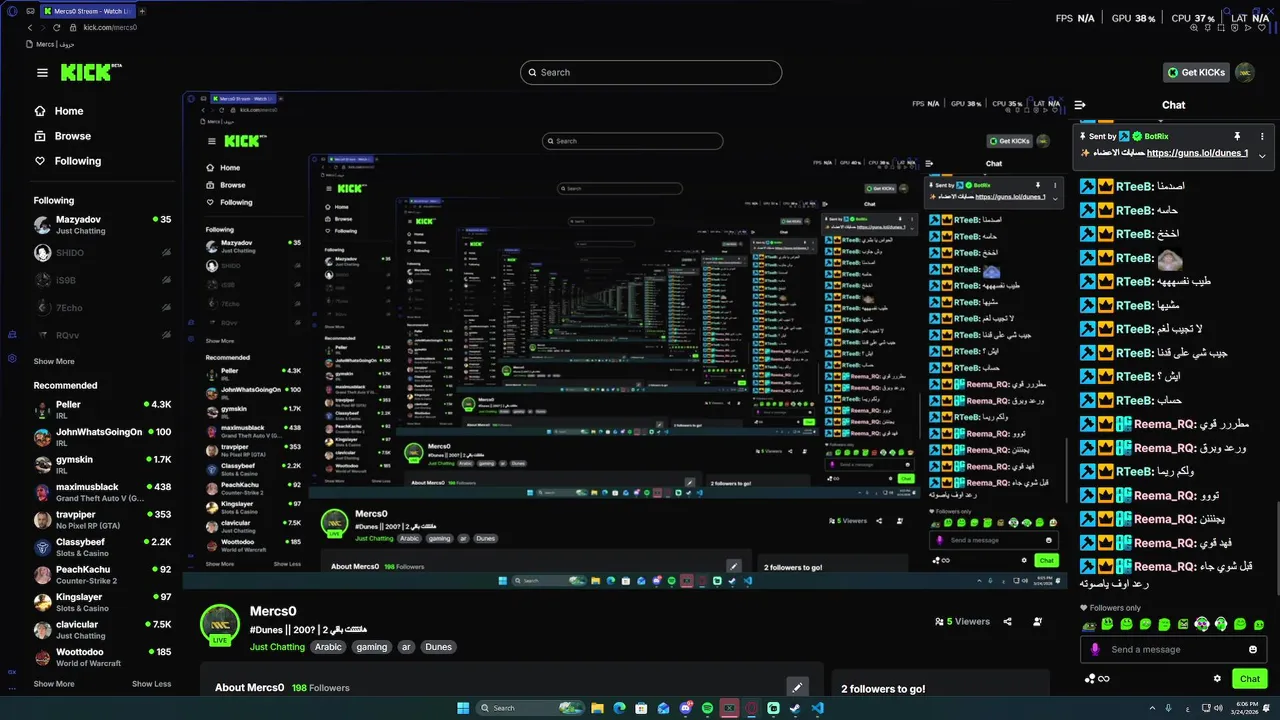Edit About Mercs0 with pencil icon
The height and width of the screenshot is (720, 1280).
click(x=796, y=687)
